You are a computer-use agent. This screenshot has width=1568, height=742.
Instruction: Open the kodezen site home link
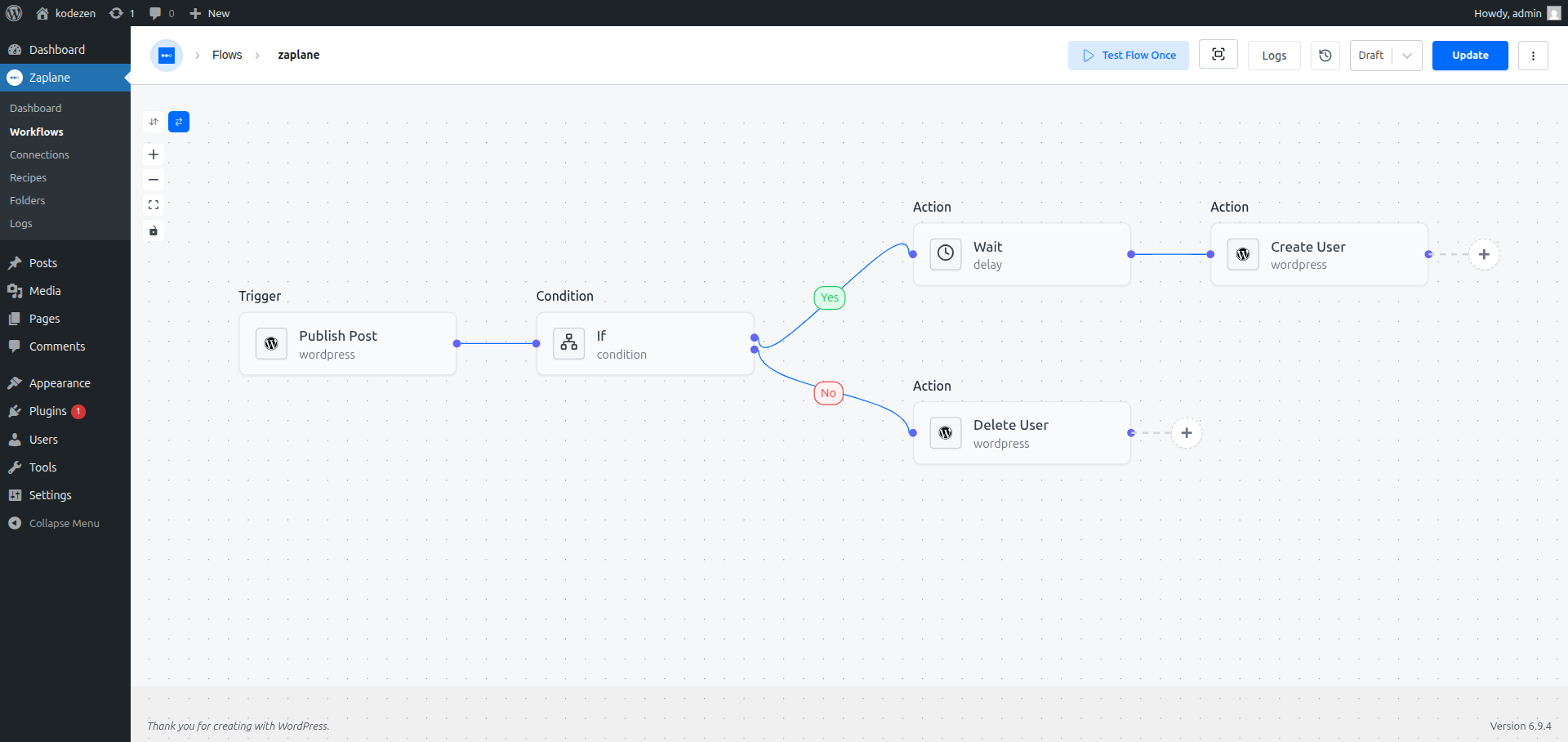pos(66,13)
